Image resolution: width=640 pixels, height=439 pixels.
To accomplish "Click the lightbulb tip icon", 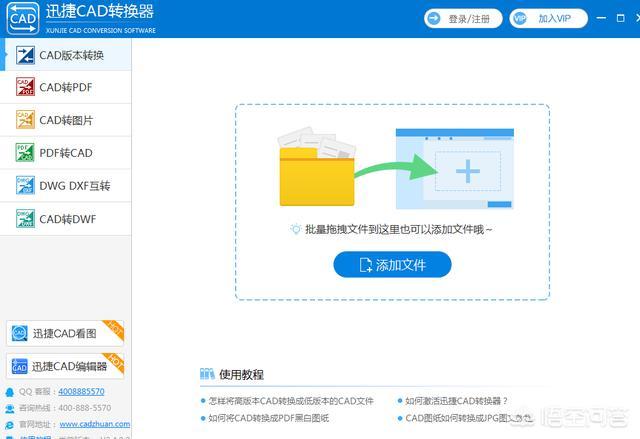I will [x=296, y=229].
